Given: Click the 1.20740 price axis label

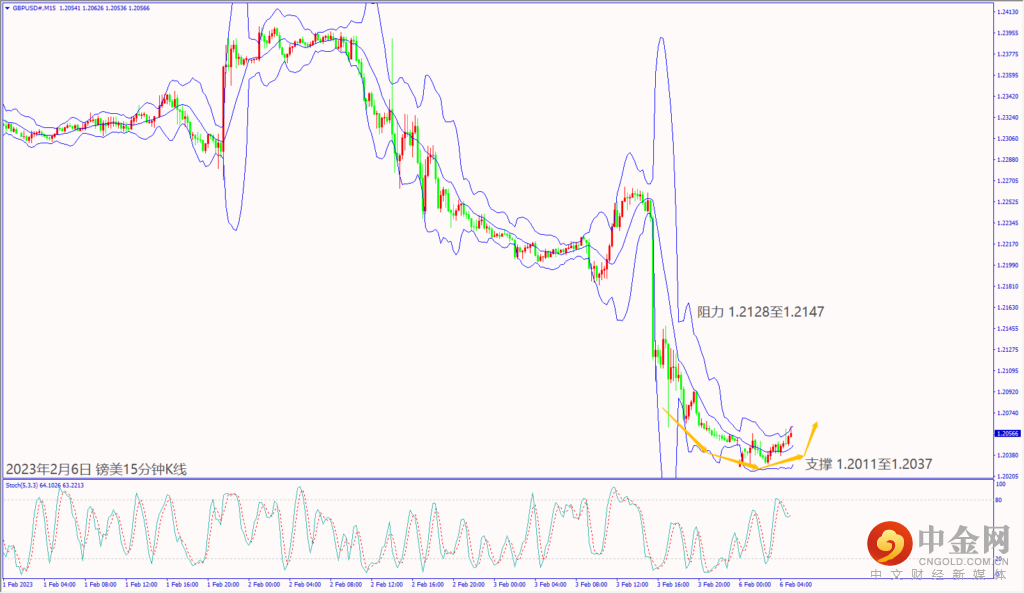Looking at the screenshot, I should click(1007, 412).
